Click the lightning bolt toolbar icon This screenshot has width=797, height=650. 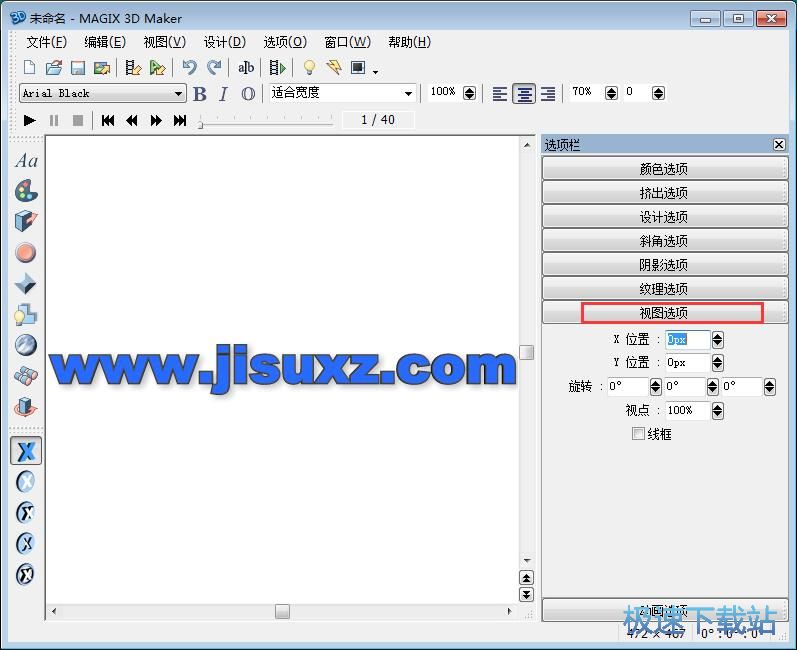tap(334, 67)
